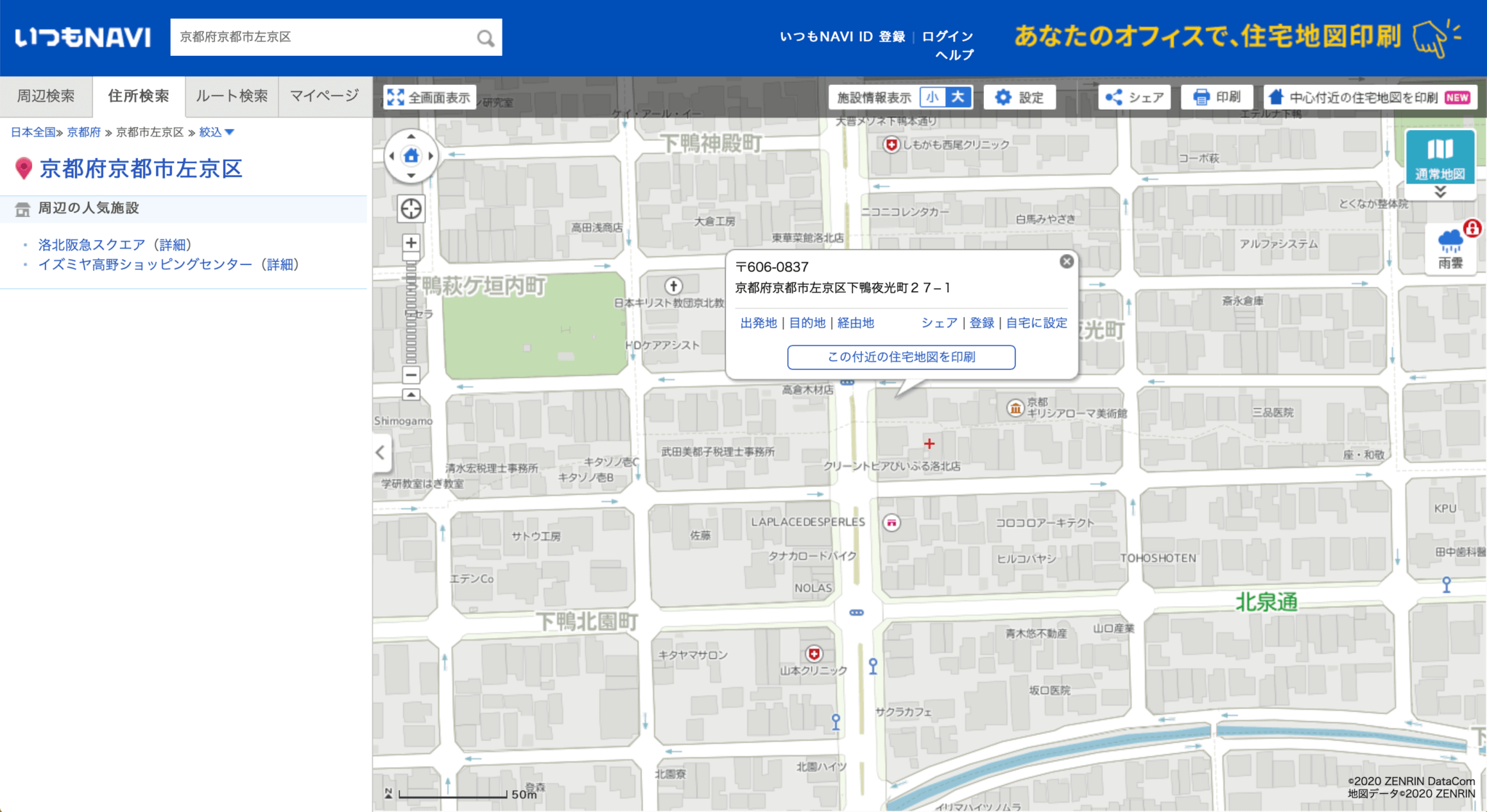
Task: Click the address search input field
Action: pyautogui.click(x=312, y=36)
